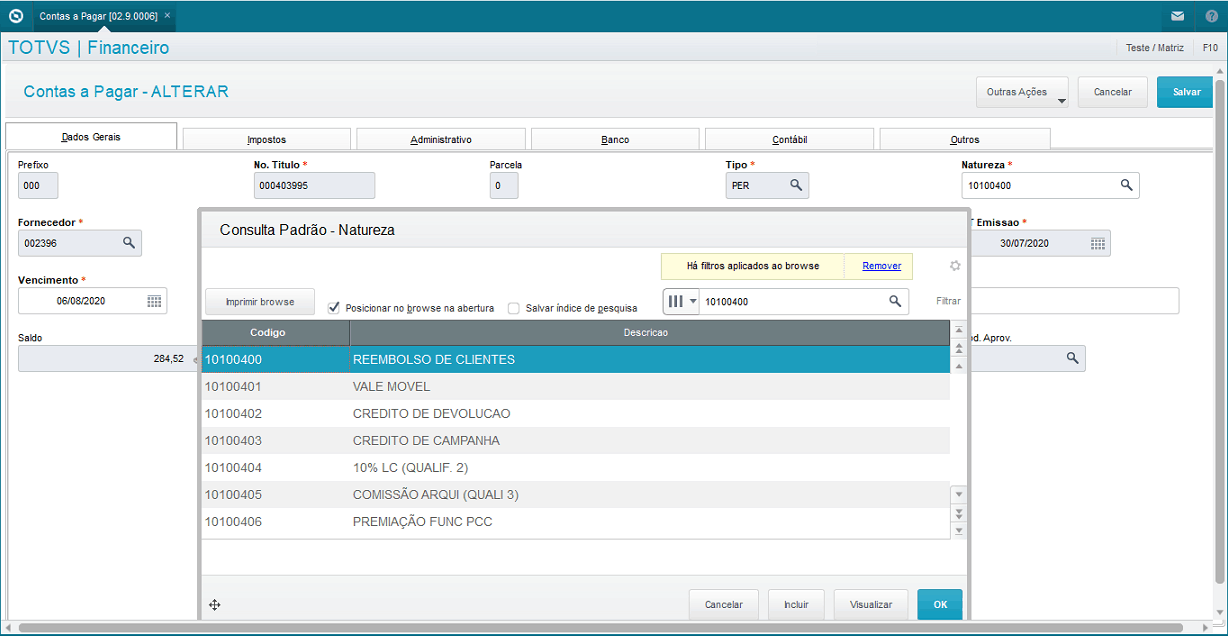Screen dimensions: 1228x636
Task: Open the Vencimento calendar picker icon
Action: [154, 301]
